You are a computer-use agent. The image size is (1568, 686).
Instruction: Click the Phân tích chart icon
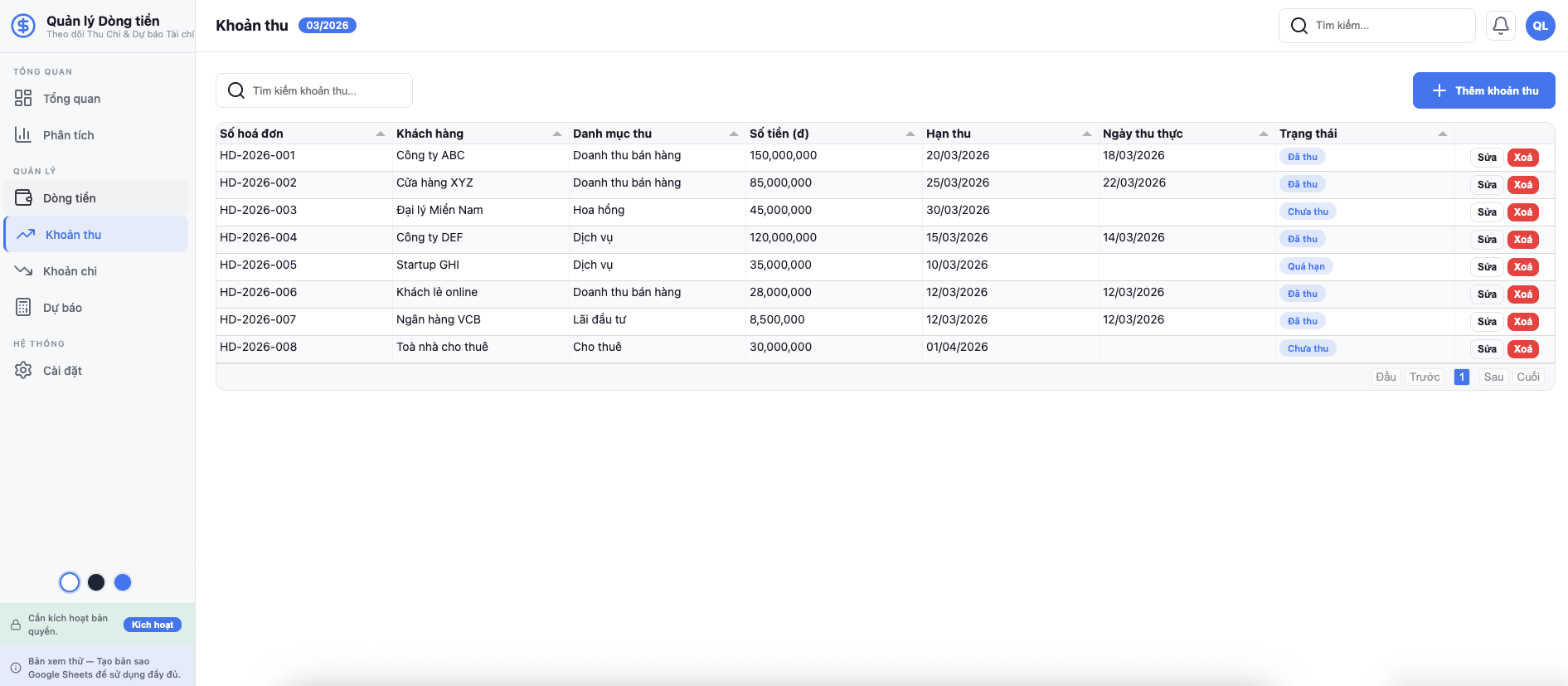coord(23,135)
